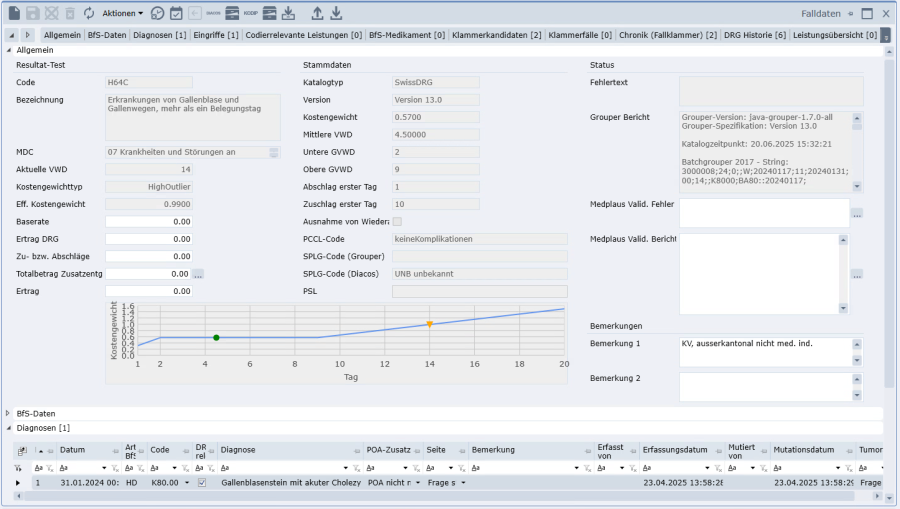Click the new document icon

pos(14,13)
